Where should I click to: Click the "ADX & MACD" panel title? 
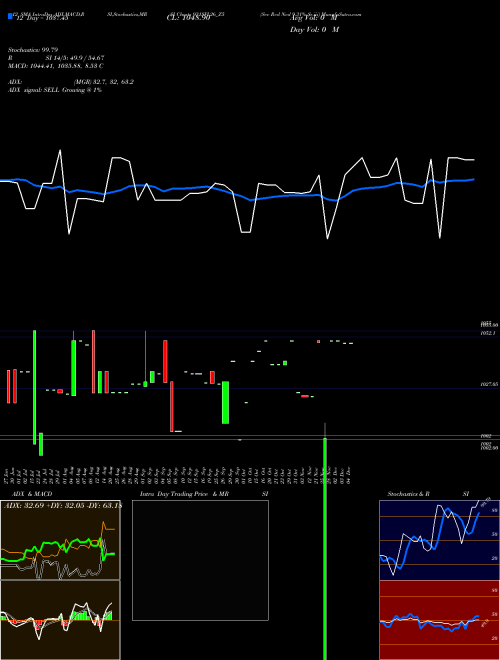pyautogui.click(x=32, y=494)
